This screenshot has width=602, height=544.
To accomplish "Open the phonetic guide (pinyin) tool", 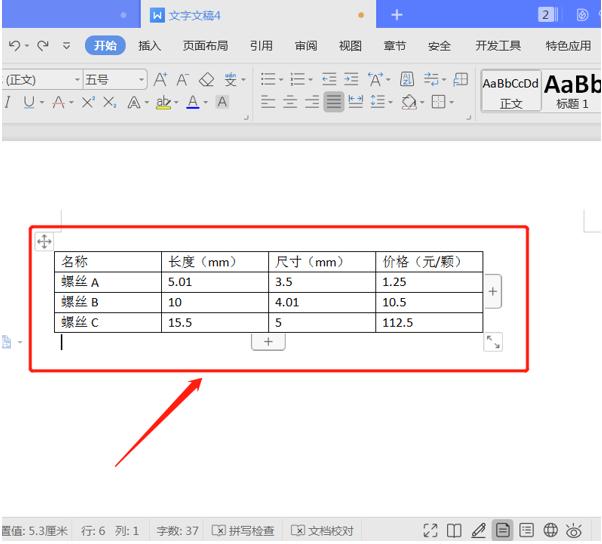I will coord(231,80).
